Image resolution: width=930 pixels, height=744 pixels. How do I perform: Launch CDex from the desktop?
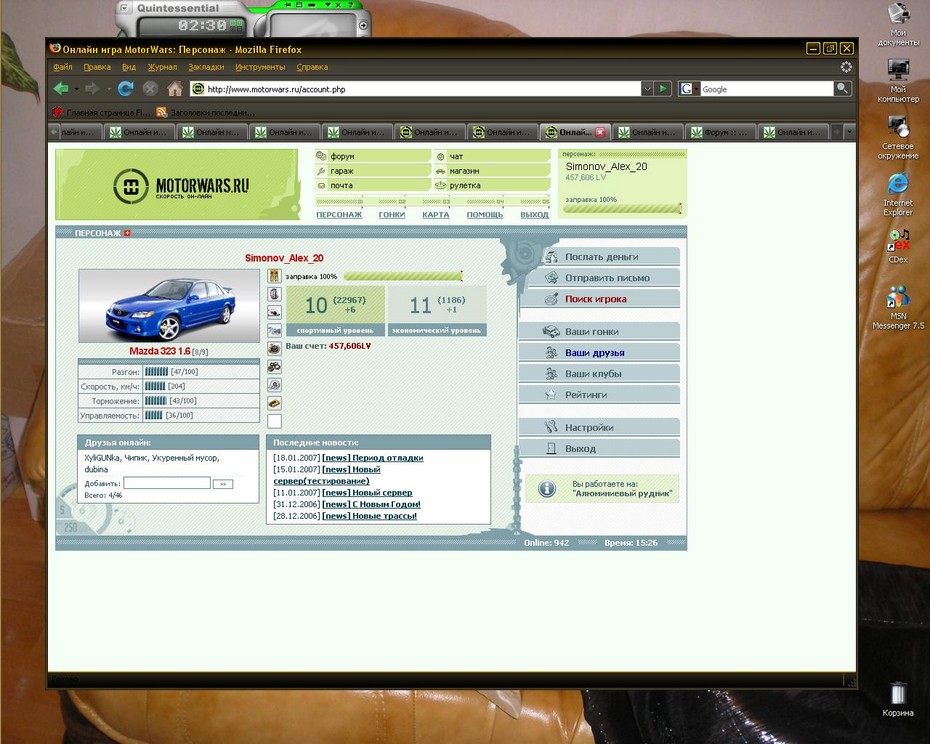tap(898, 246)
